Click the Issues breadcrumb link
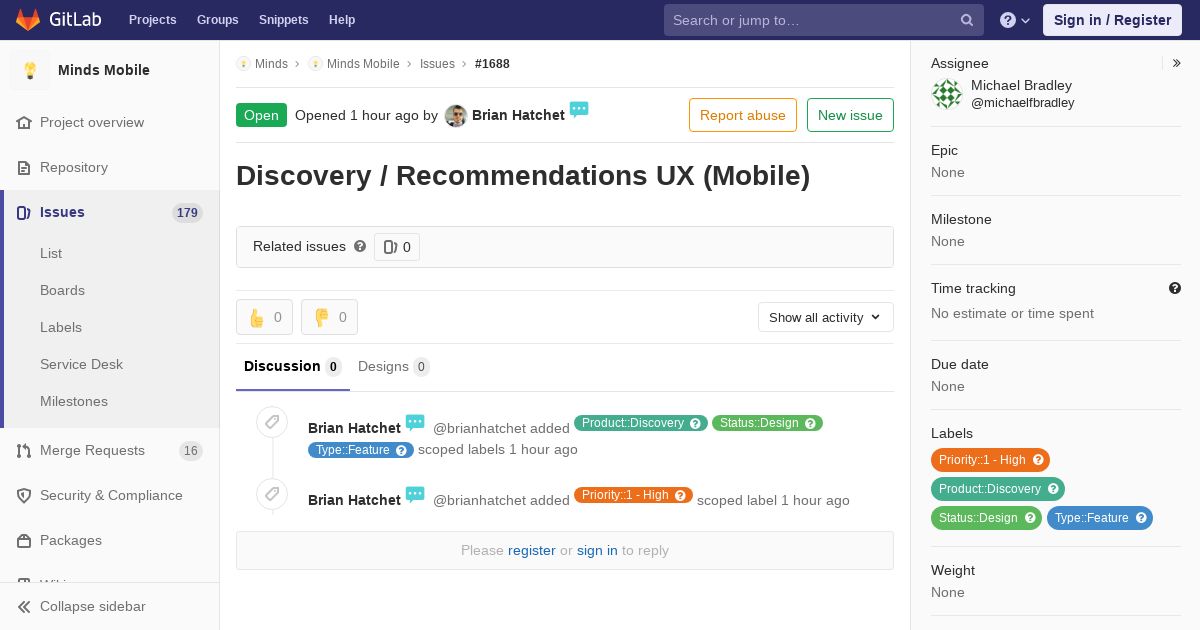 pyautogui.click(x=437, y=64)
